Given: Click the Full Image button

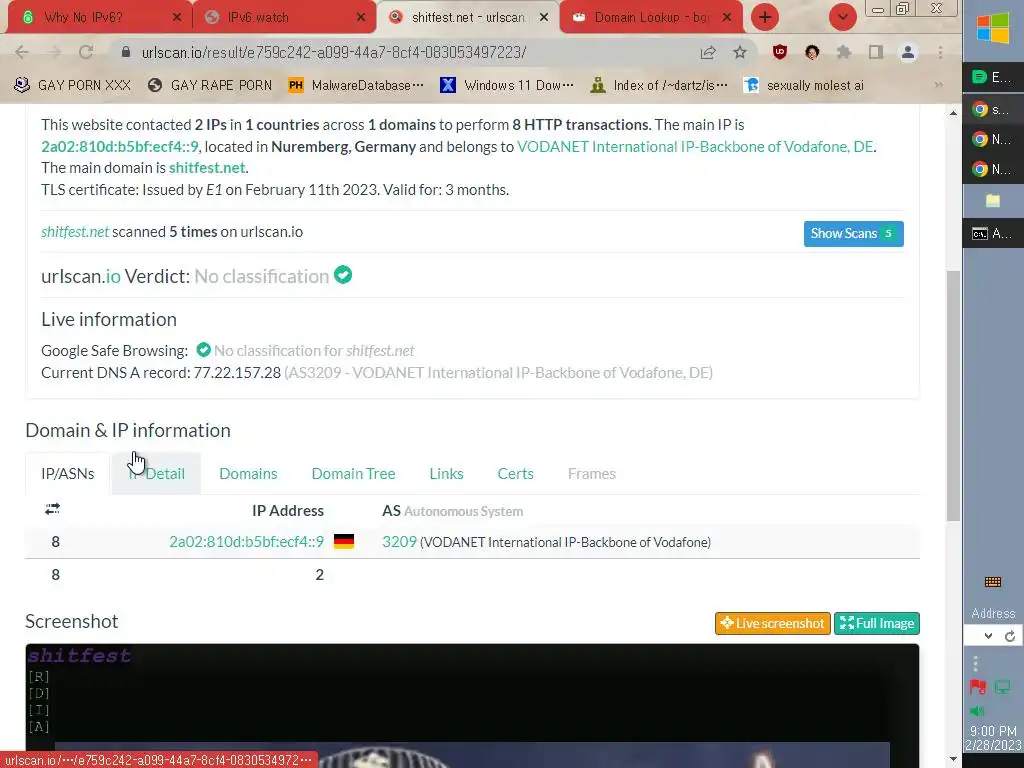Looking at the screenshot, I should (876, 624).
